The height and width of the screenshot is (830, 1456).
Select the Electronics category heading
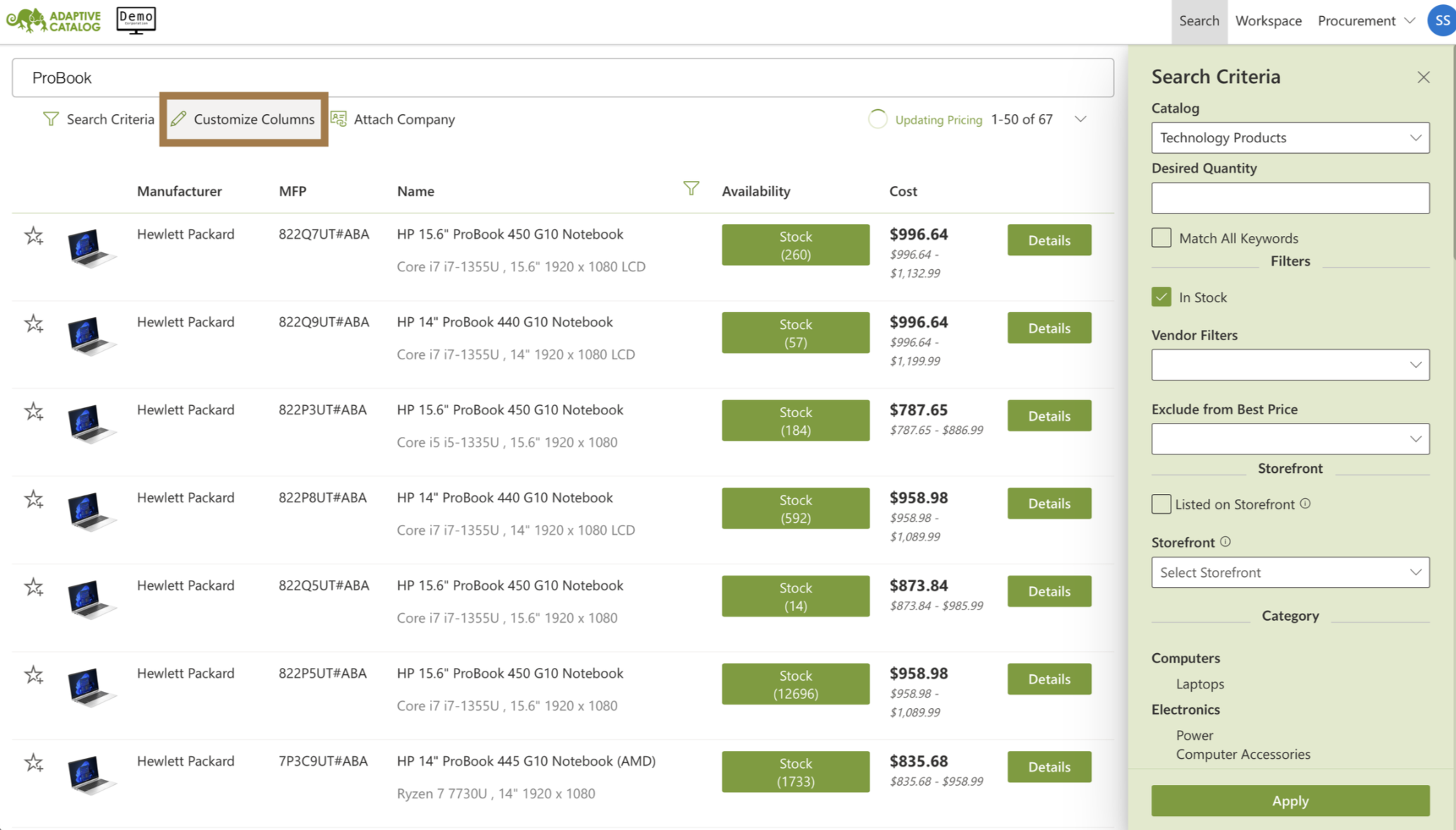pos(1185,709)
